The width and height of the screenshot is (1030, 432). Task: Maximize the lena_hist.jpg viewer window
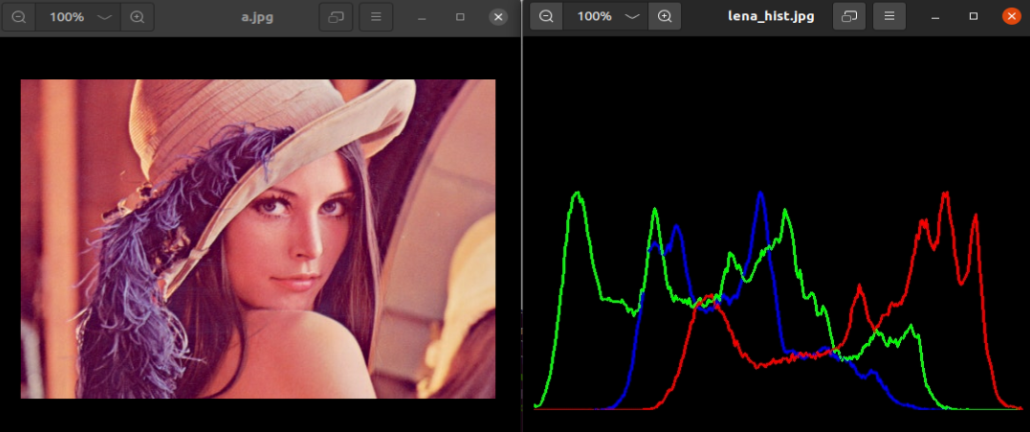tap(973, 16)
